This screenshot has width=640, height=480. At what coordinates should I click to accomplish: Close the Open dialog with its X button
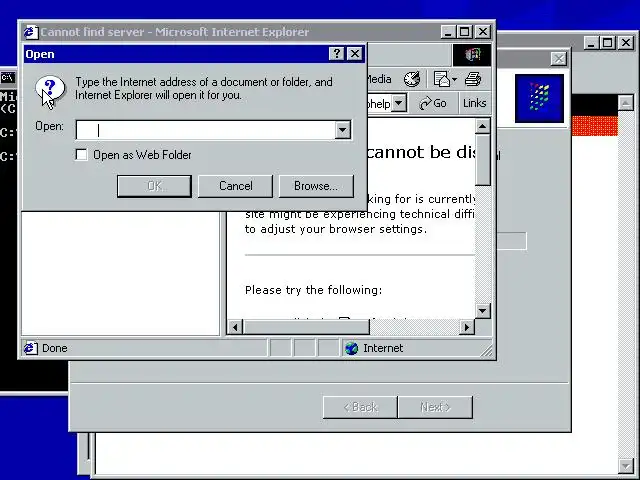tap(355, 53)
